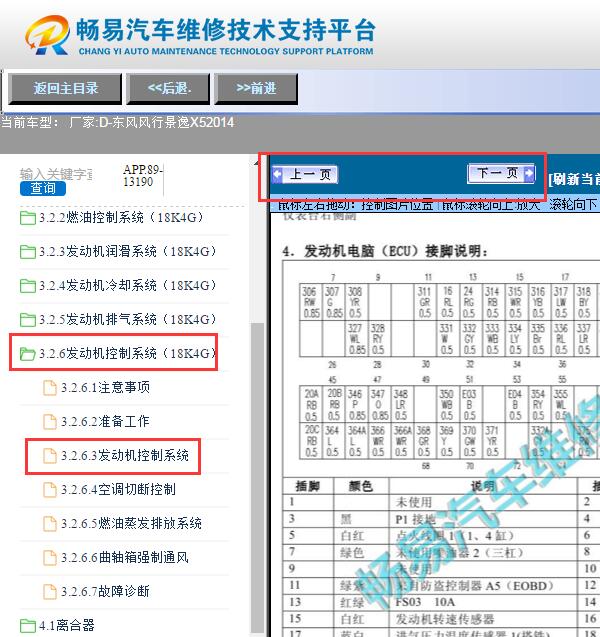Image resolution: width=600 pixels, height=637 pixels.
Task: Click left arrow icon on 上一页 button
Action: pyautogui.click(x=277, y=175)
